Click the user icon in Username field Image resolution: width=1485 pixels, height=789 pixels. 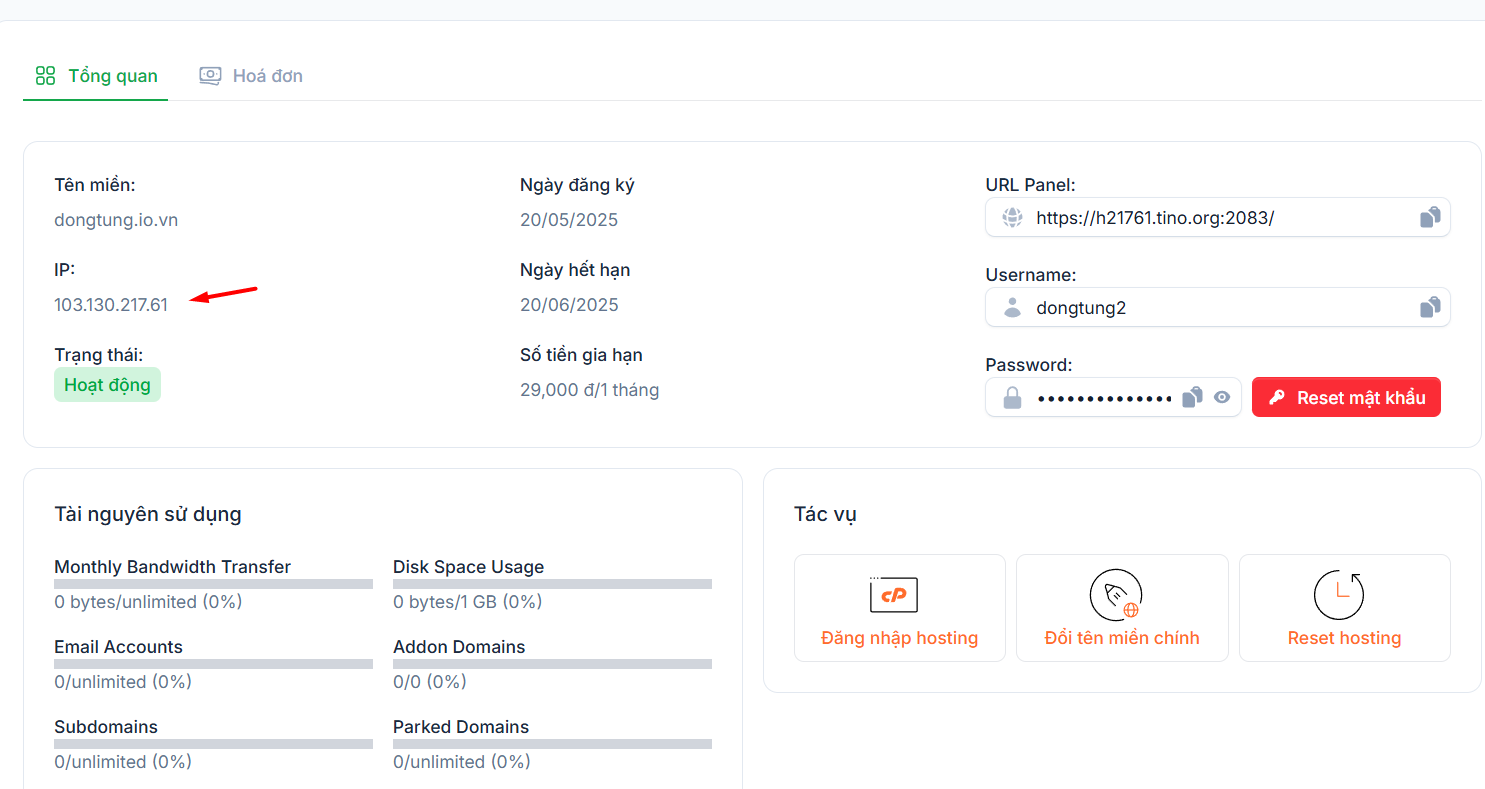(1013, 307)
